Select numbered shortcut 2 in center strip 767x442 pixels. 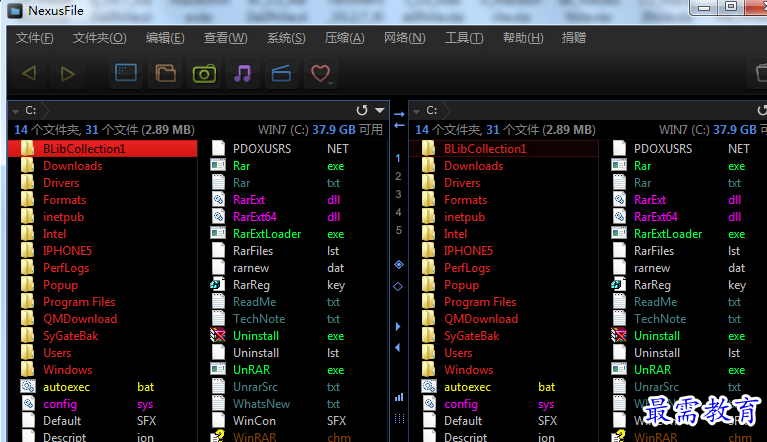point(398,176)
